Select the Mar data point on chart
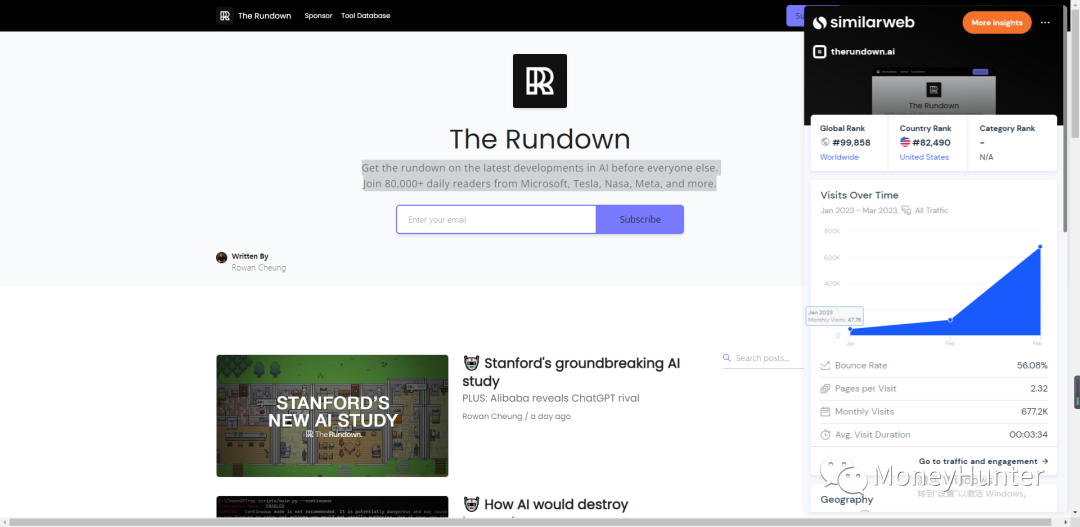Viewport: 1080px width, 527px height. click(x=1040, y=247)
